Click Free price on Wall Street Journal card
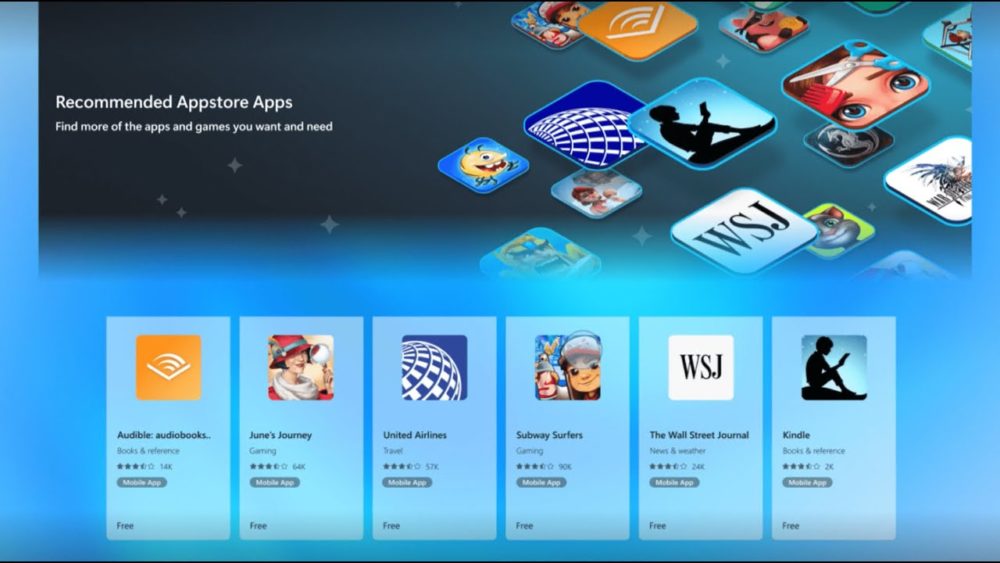The height and width of the screenshot is (563, 1000). click(658, 526)
